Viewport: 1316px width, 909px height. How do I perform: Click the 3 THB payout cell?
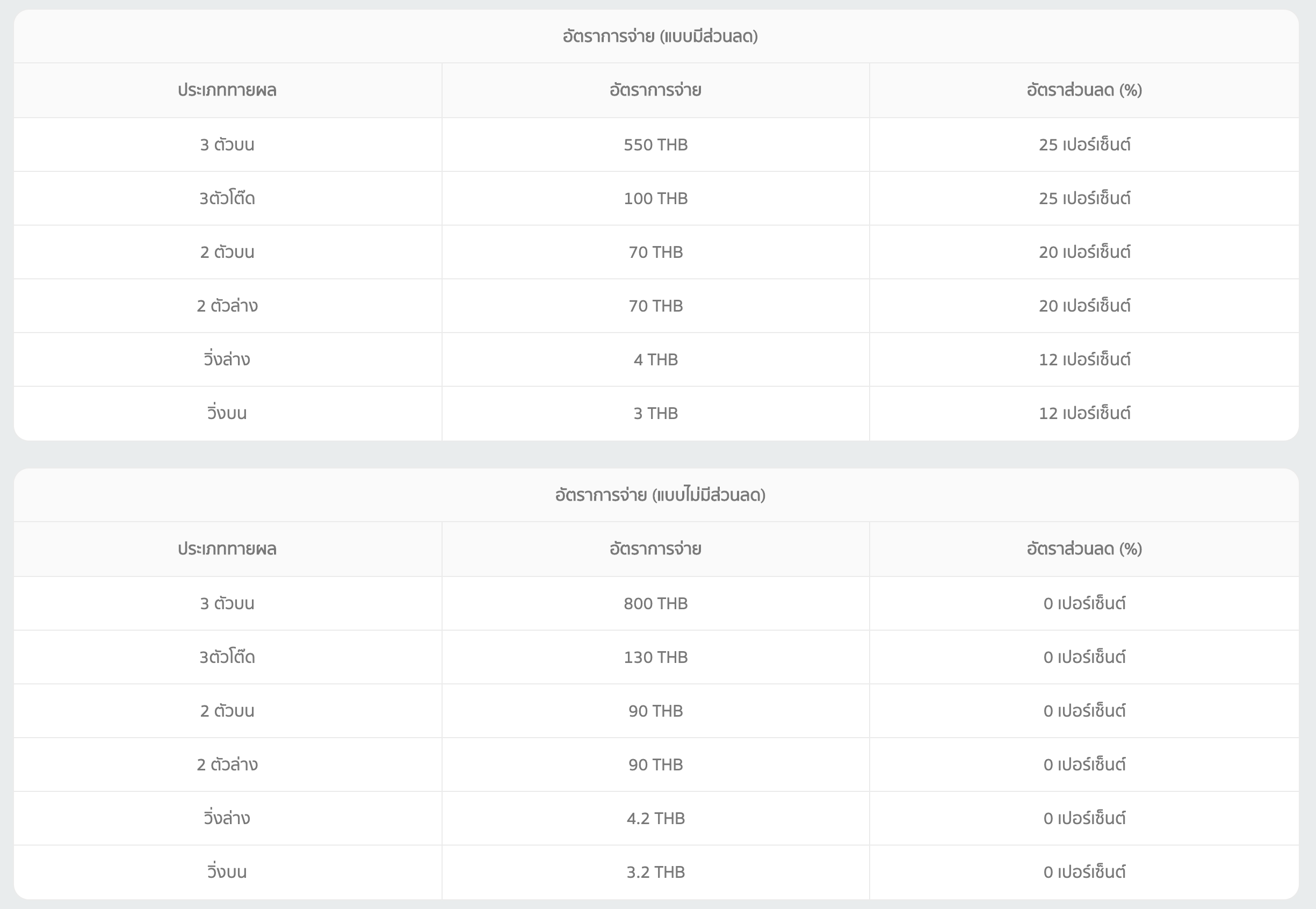click(x=655, y=413)
